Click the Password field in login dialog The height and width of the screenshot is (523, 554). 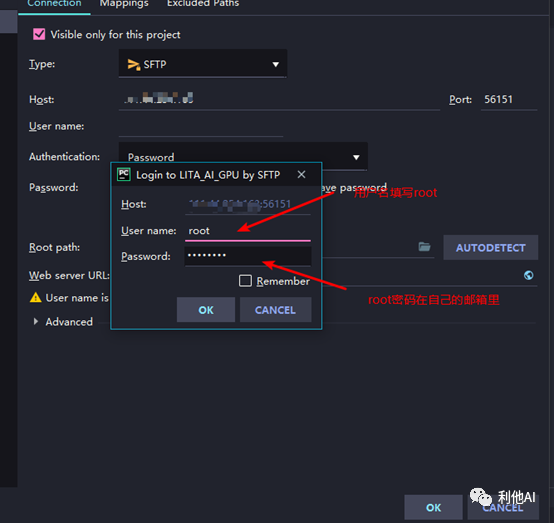[x=248, y=256]
